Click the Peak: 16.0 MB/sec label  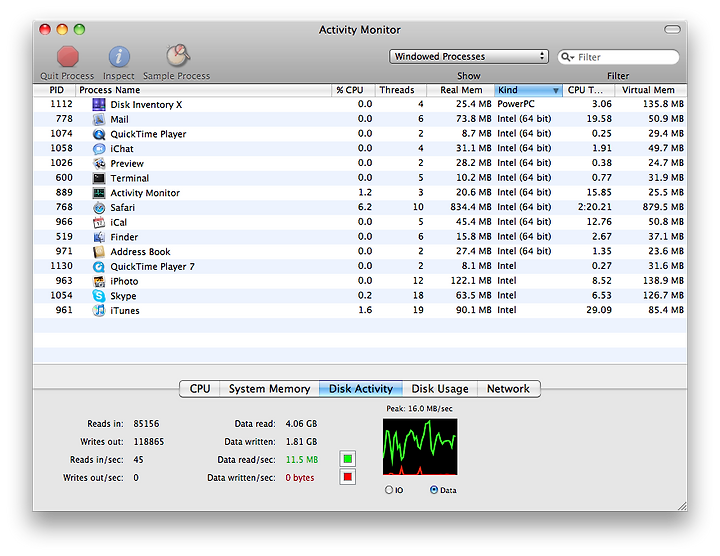tap(419, 409)
